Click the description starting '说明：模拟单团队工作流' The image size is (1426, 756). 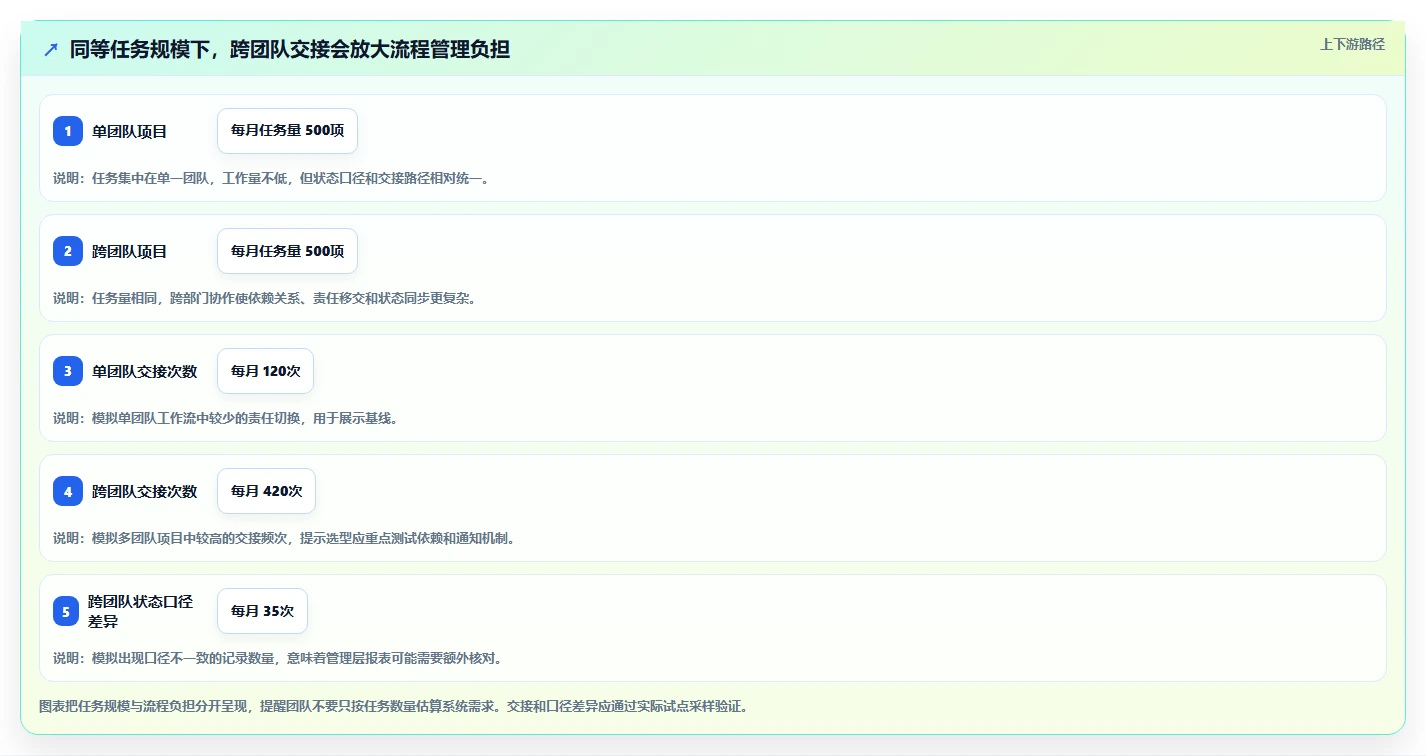point(226,418)
